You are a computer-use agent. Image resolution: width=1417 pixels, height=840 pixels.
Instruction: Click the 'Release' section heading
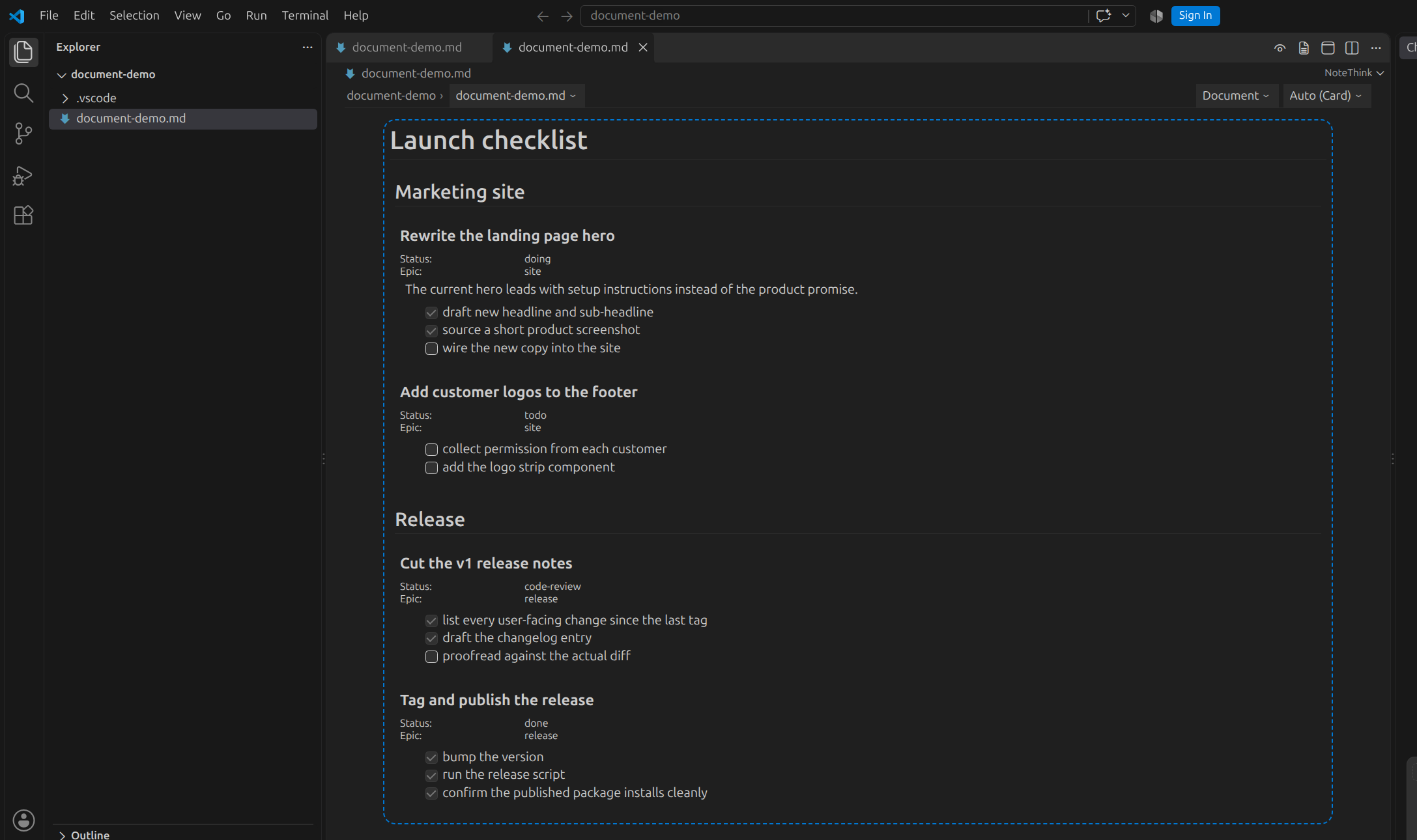pos(430,520)
